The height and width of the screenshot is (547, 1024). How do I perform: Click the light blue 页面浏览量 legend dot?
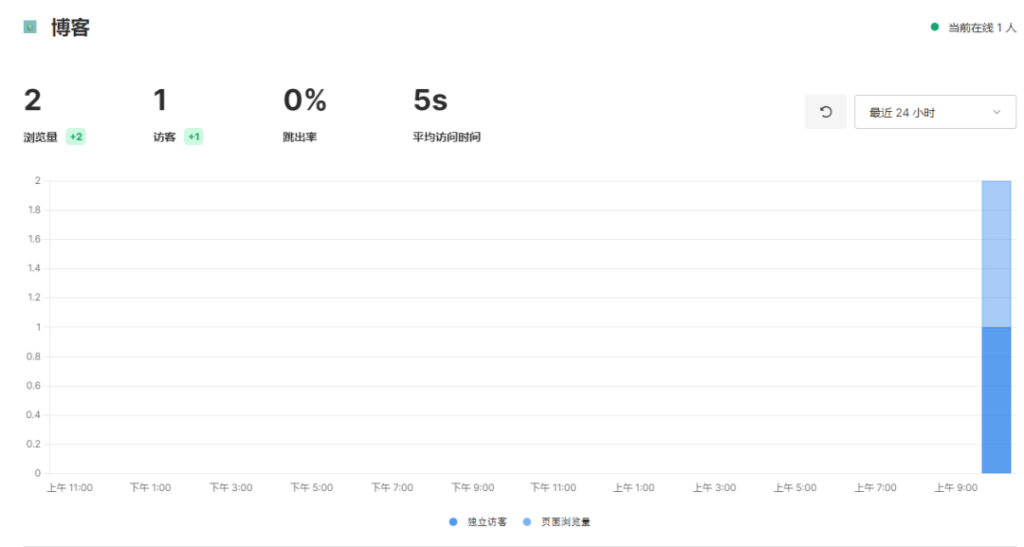pyautogui.click(x=527, y=522)
